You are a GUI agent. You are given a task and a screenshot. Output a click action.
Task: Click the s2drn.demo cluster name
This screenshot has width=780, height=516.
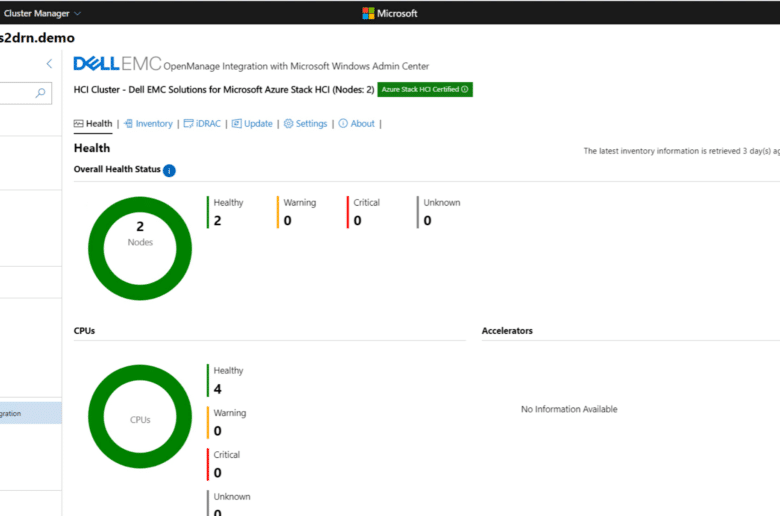point(37,38)
